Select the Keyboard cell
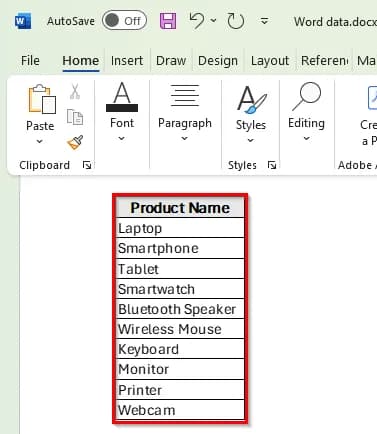This screenshot has height=434, width=377. point(180,349)
